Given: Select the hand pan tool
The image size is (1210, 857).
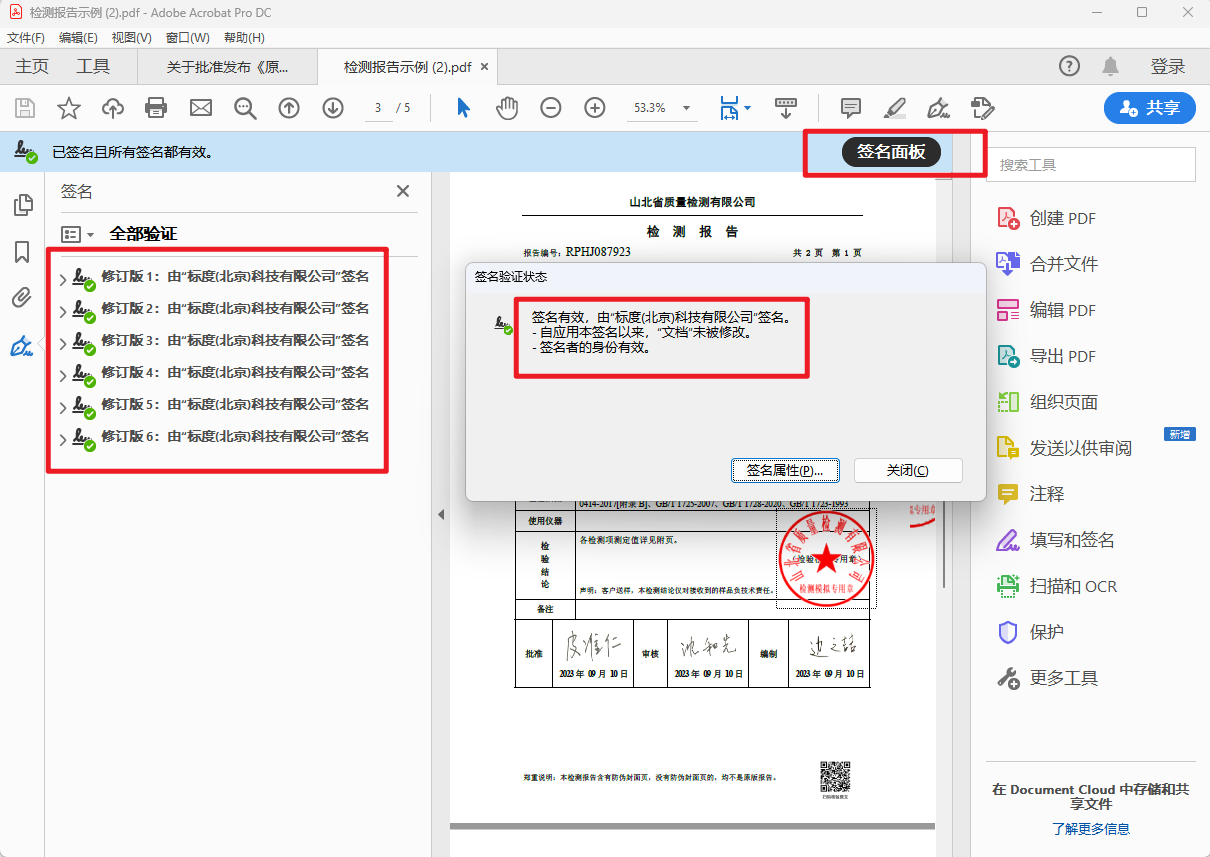Looking at the screenshot, I should (x=507, y=108).
